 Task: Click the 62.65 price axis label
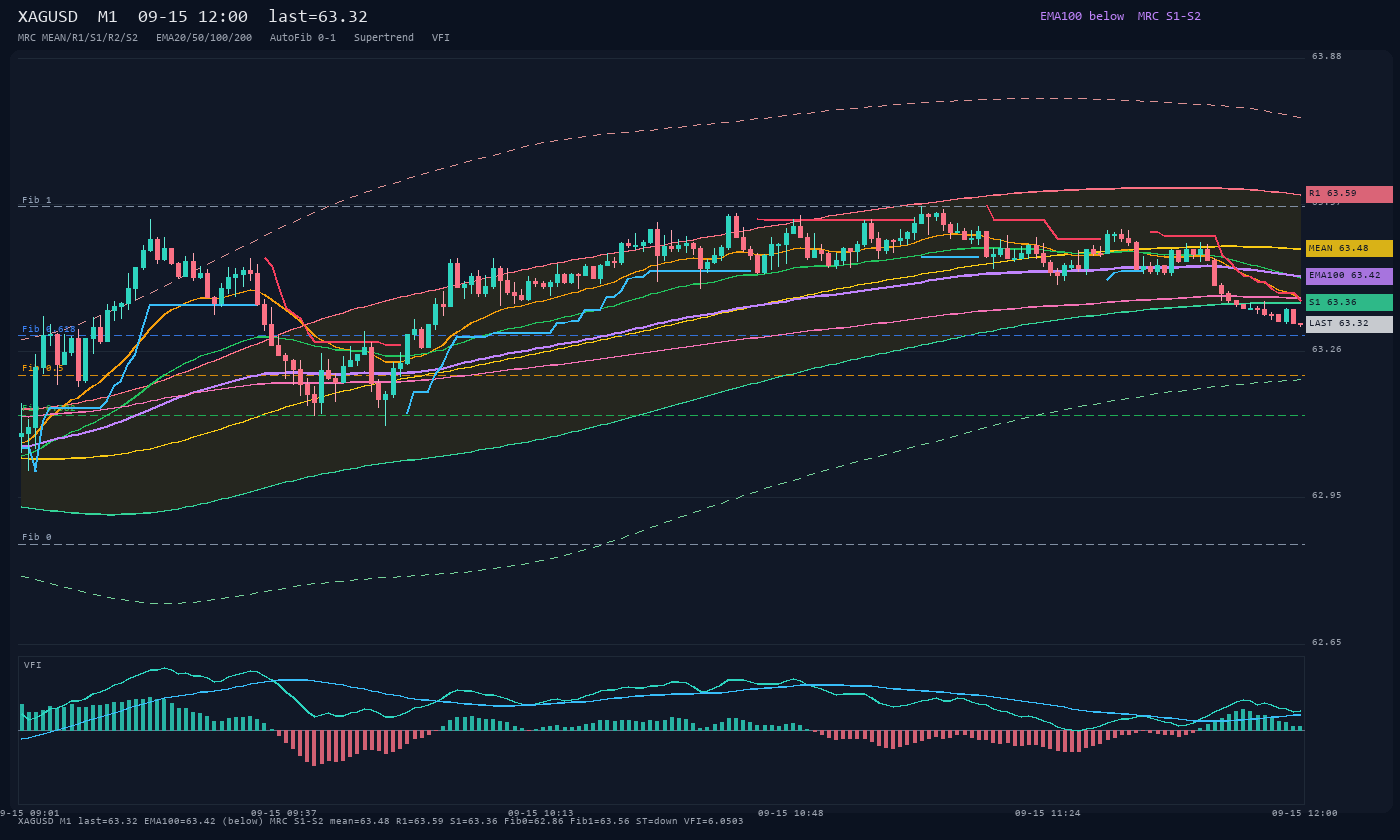click(x=1327, y=642)
